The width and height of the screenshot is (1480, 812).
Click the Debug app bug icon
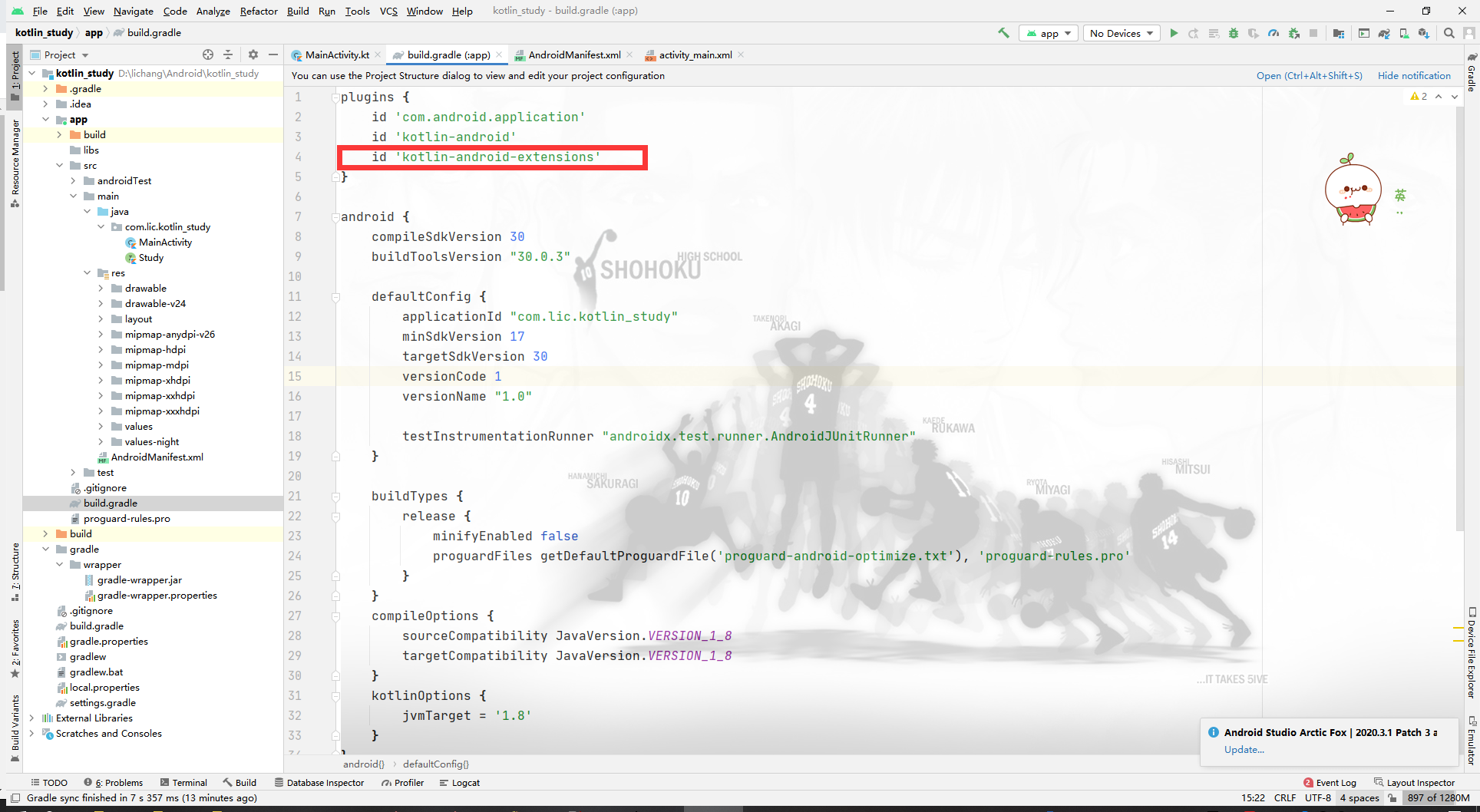[1234, 33]
